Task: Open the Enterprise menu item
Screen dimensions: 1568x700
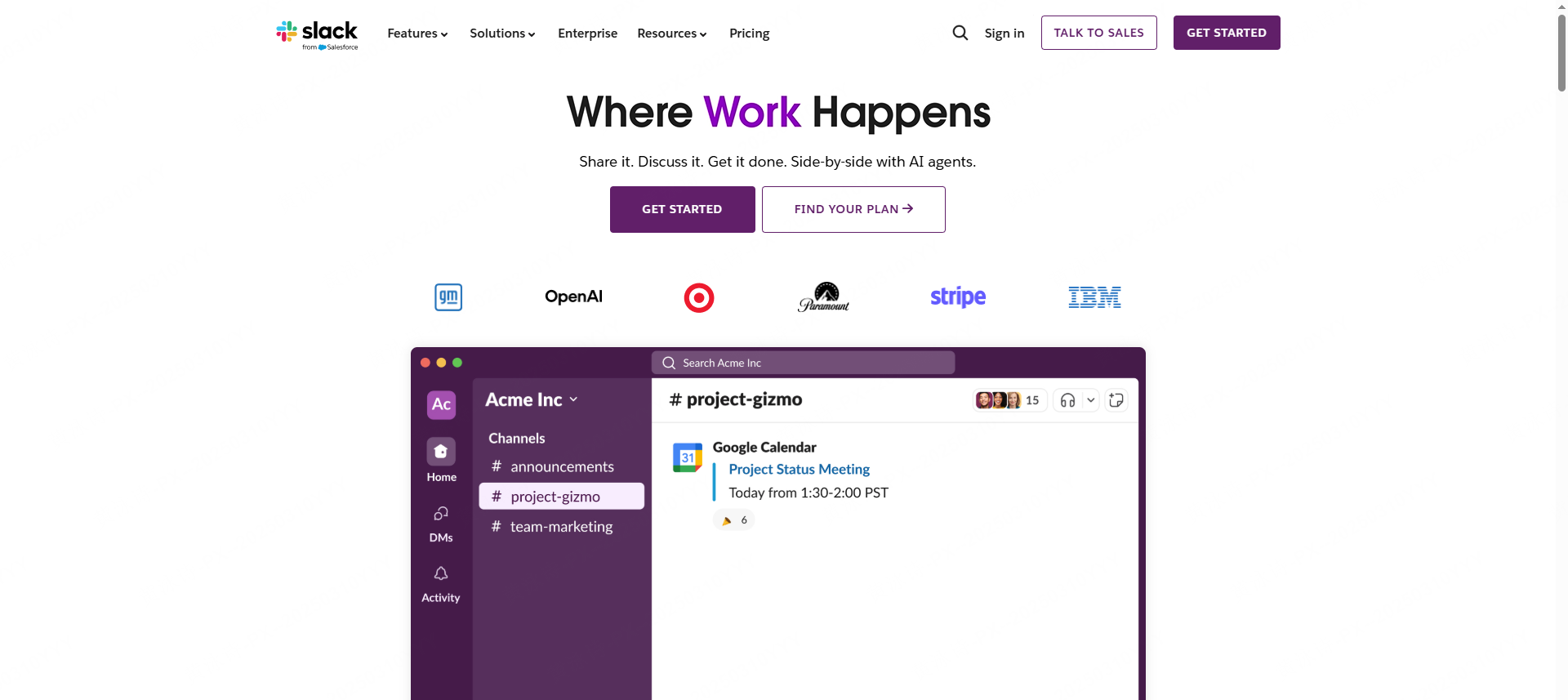Action: [587, 33]
